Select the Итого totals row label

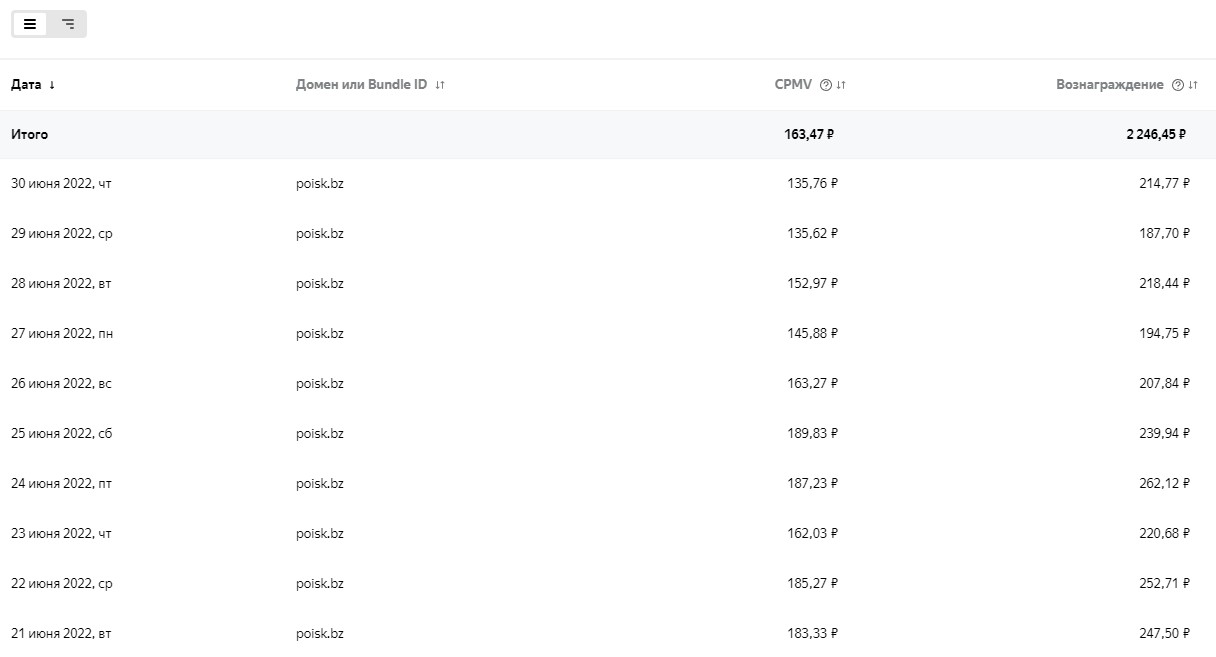tap(29, 134)
